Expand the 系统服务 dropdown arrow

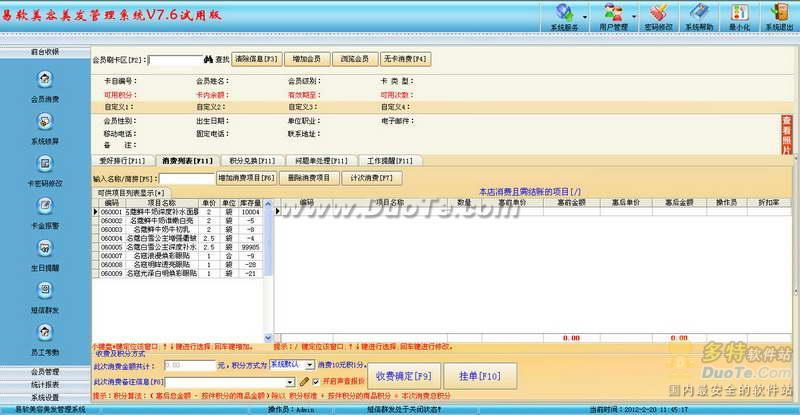(x=584, y=17)
